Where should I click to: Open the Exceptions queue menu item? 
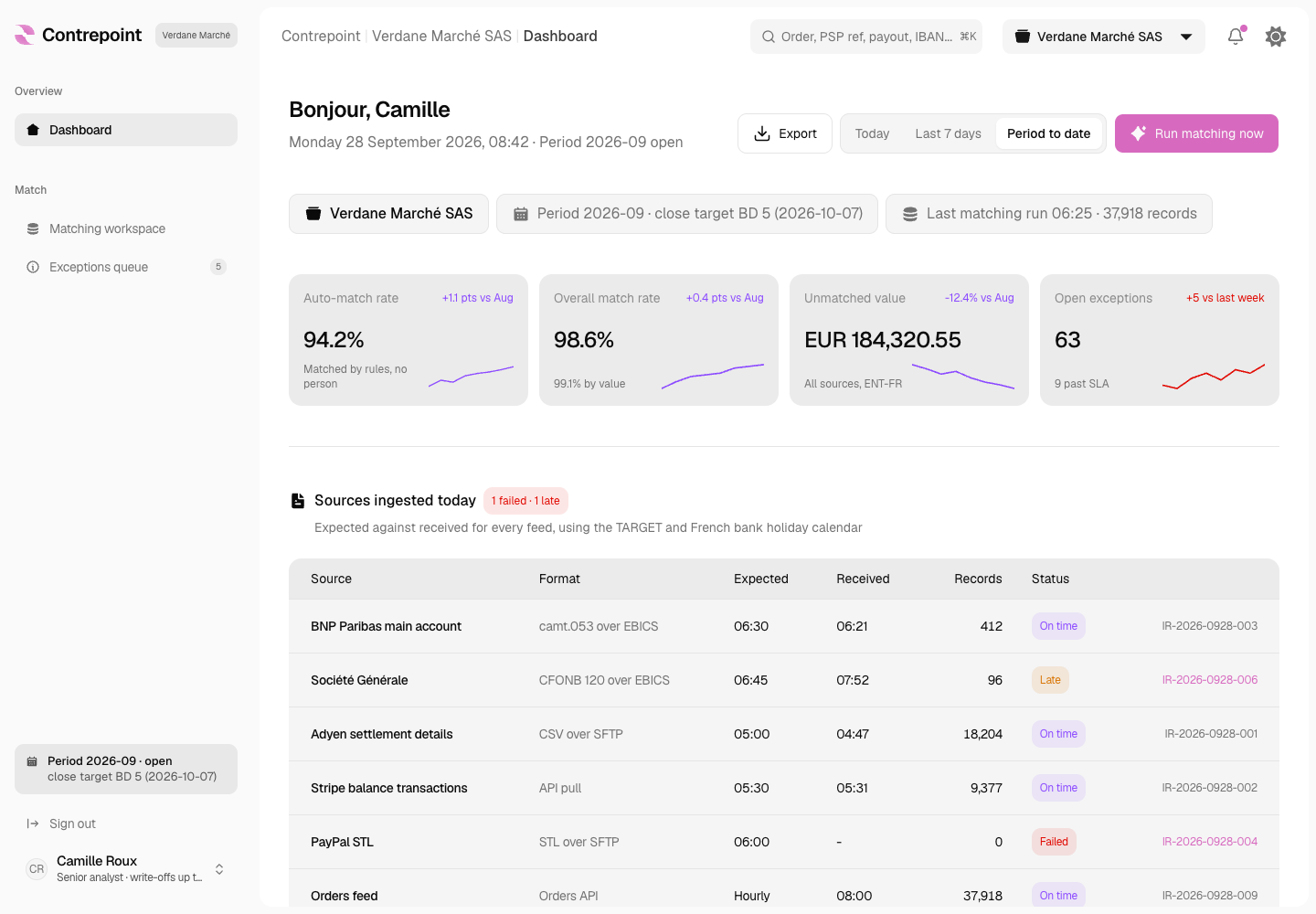tap(126, 267)
